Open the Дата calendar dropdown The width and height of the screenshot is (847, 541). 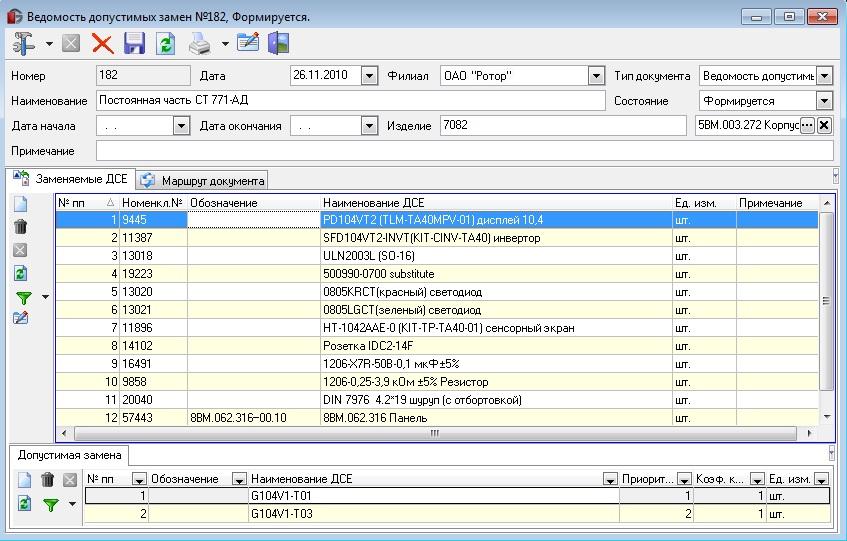point(369,76)
